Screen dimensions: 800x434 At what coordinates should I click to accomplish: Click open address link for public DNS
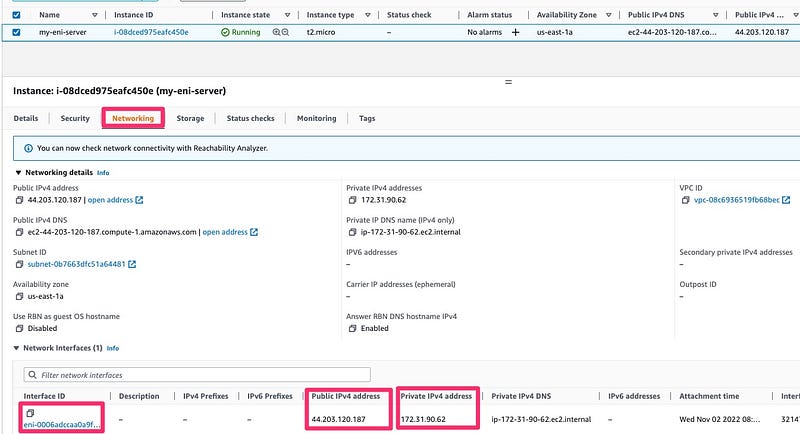point(225,232)
